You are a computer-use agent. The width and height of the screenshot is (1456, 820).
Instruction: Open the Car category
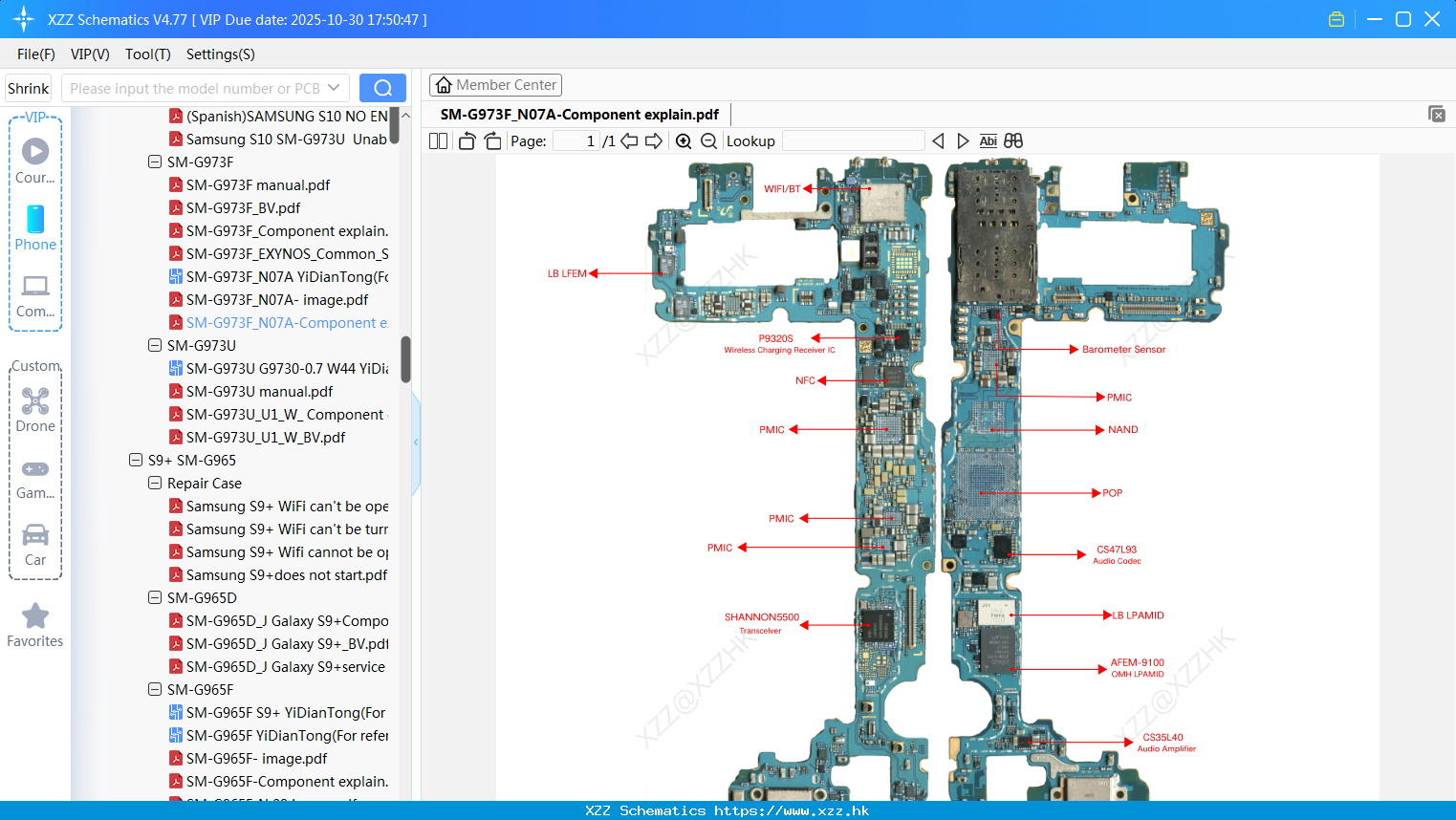pos(35,545)
